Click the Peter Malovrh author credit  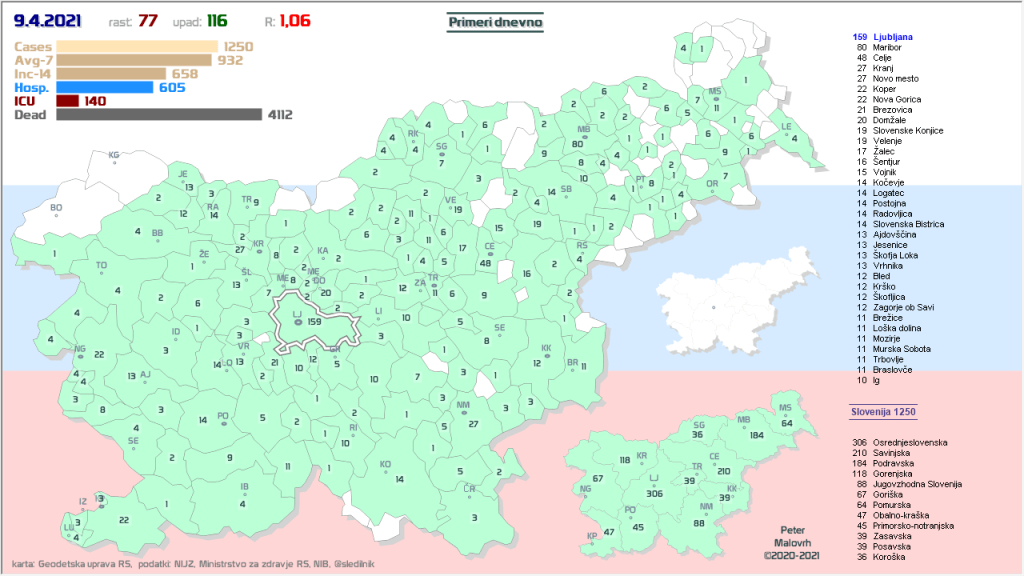(x=791, y=541)
